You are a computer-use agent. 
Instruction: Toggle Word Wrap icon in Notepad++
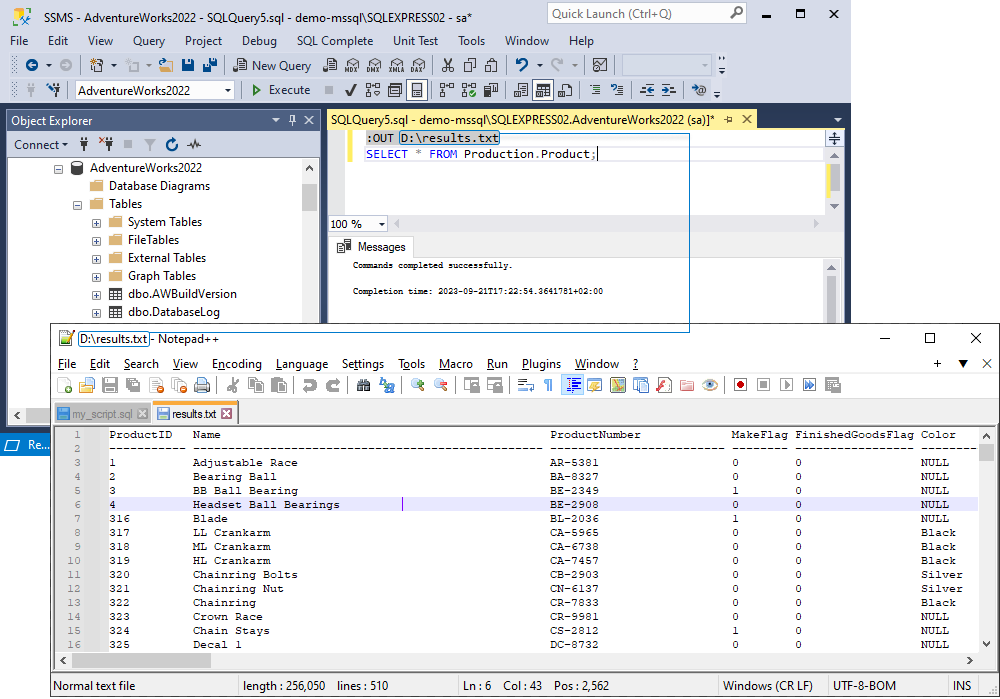[526, 385]
